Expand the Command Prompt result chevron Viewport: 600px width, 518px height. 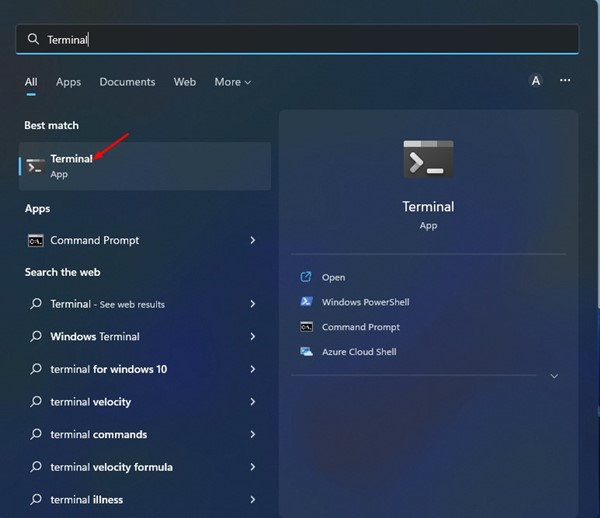pos(253,240)
